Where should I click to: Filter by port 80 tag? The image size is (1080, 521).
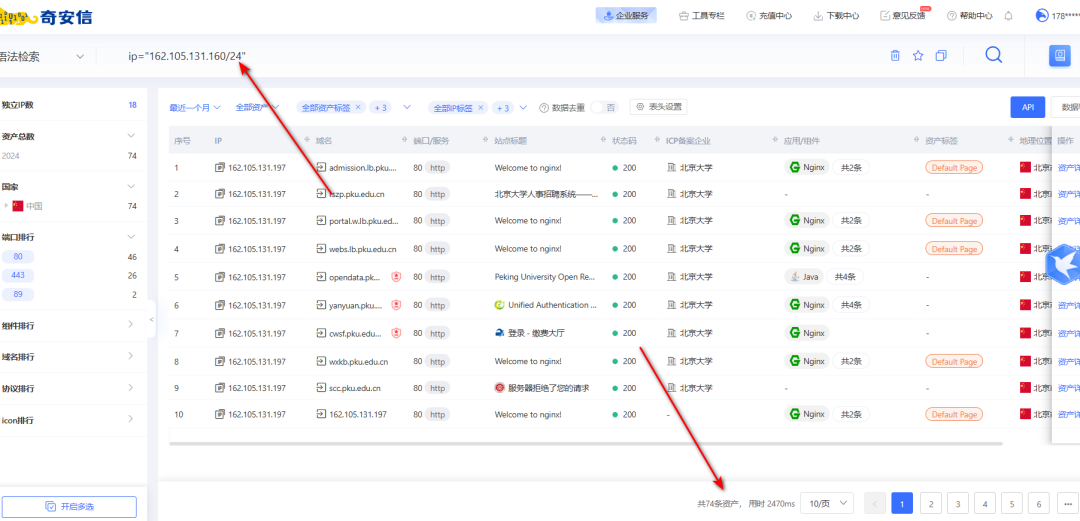18,257
